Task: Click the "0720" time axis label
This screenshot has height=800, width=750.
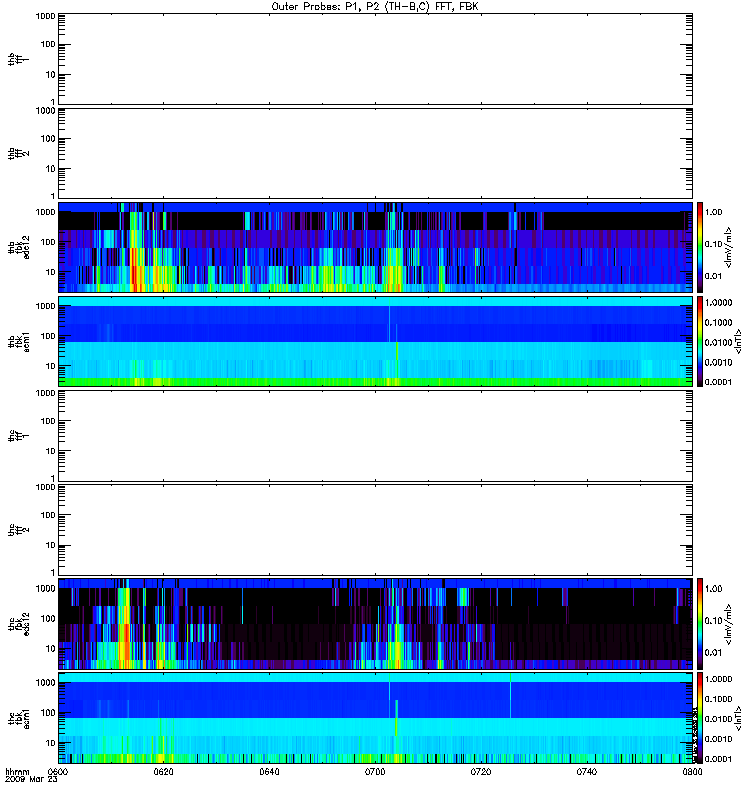Action: pos(481,772)
